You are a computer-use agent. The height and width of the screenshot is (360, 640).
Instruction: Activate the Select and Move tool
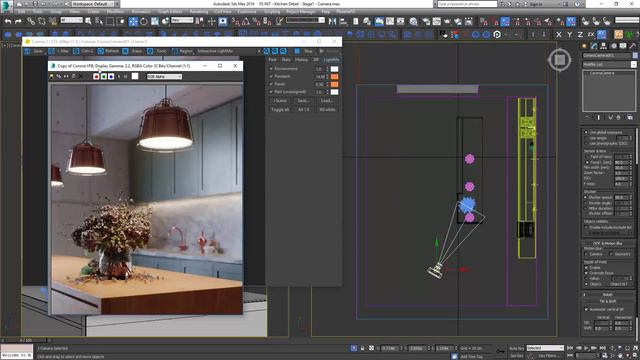click(x=133, y=21)
